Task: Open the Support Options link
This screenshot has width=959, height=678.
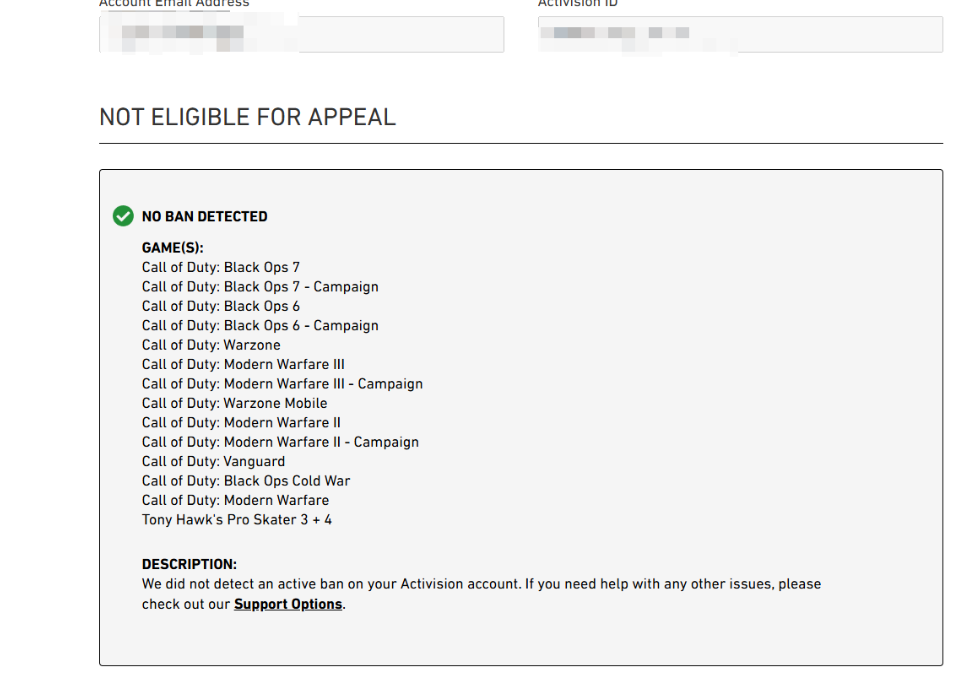Action: coord(288,604)
